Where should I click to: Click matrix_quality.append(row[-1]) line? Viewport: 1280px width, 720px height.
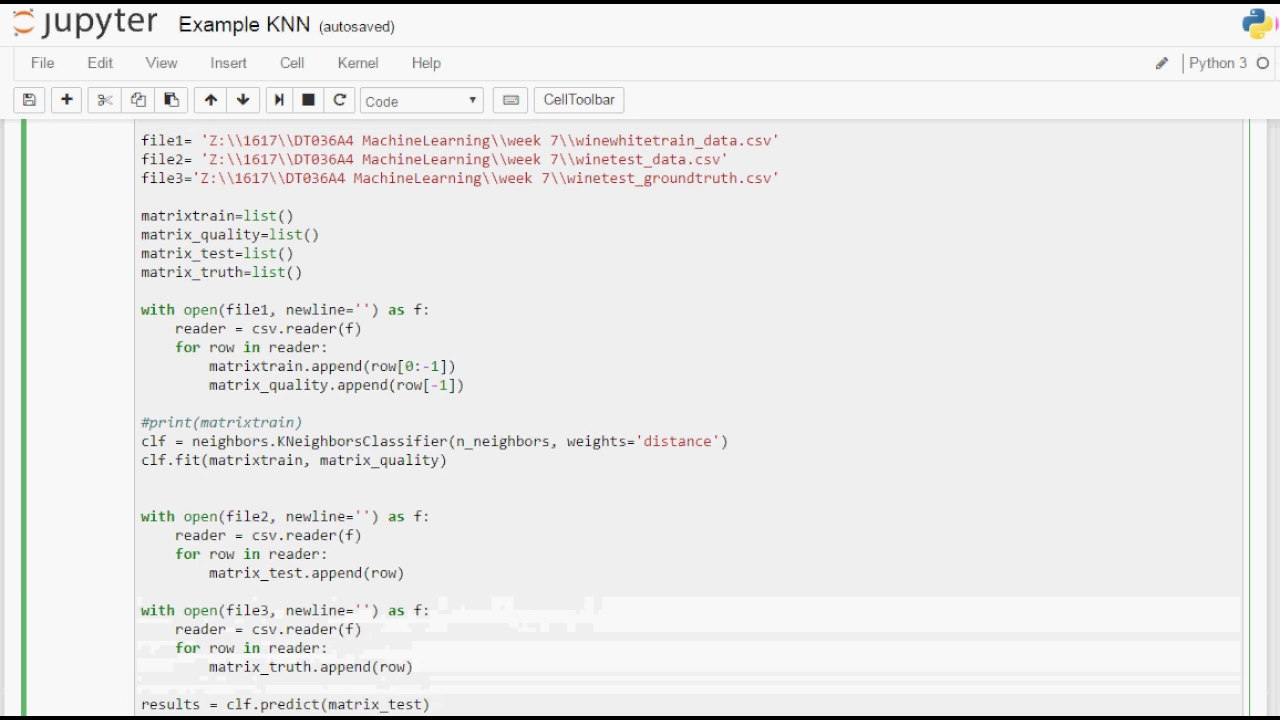(336, 386)
